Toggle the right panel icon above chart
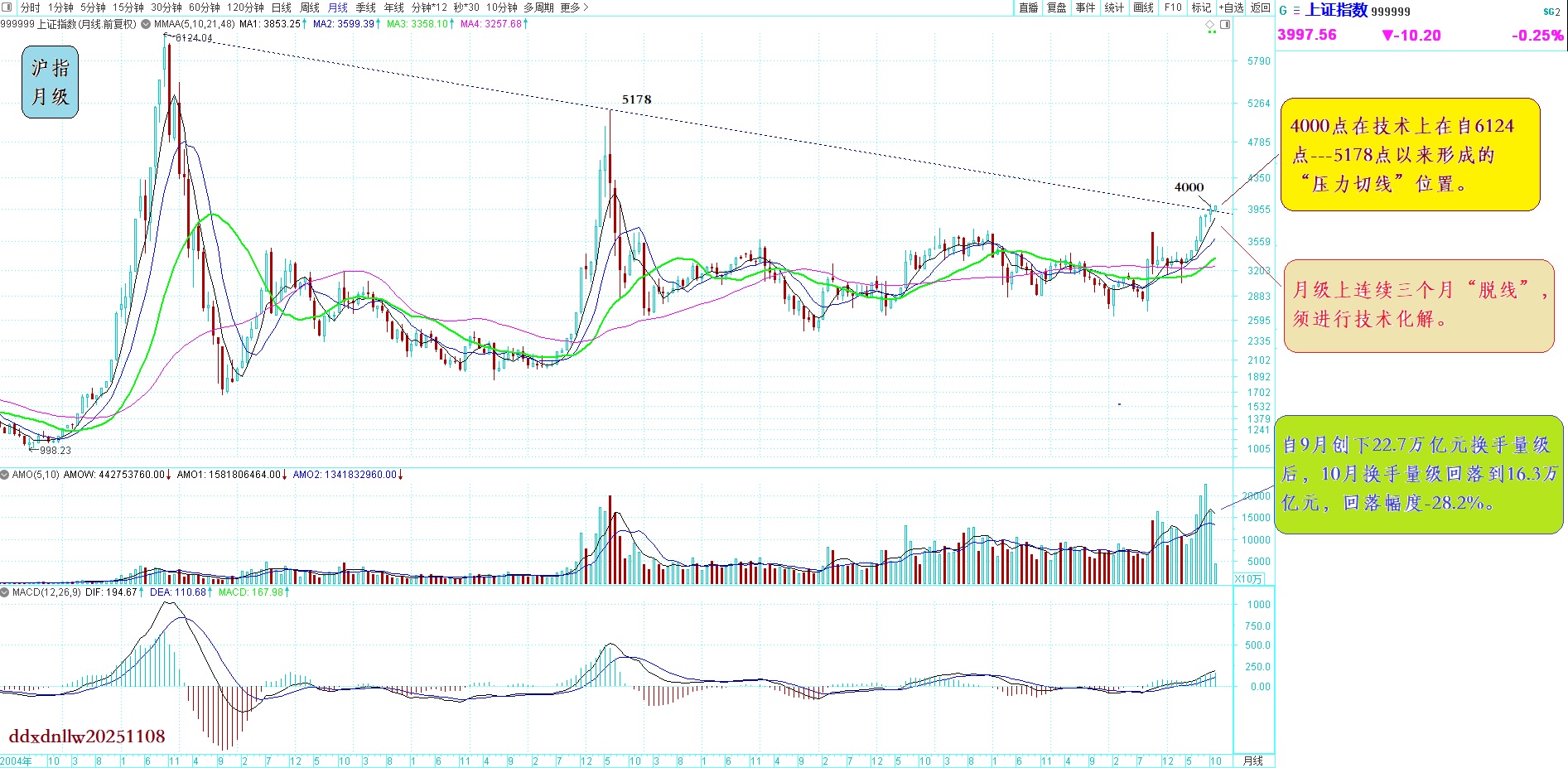 pyautogui.click(x=1226, y=24)
